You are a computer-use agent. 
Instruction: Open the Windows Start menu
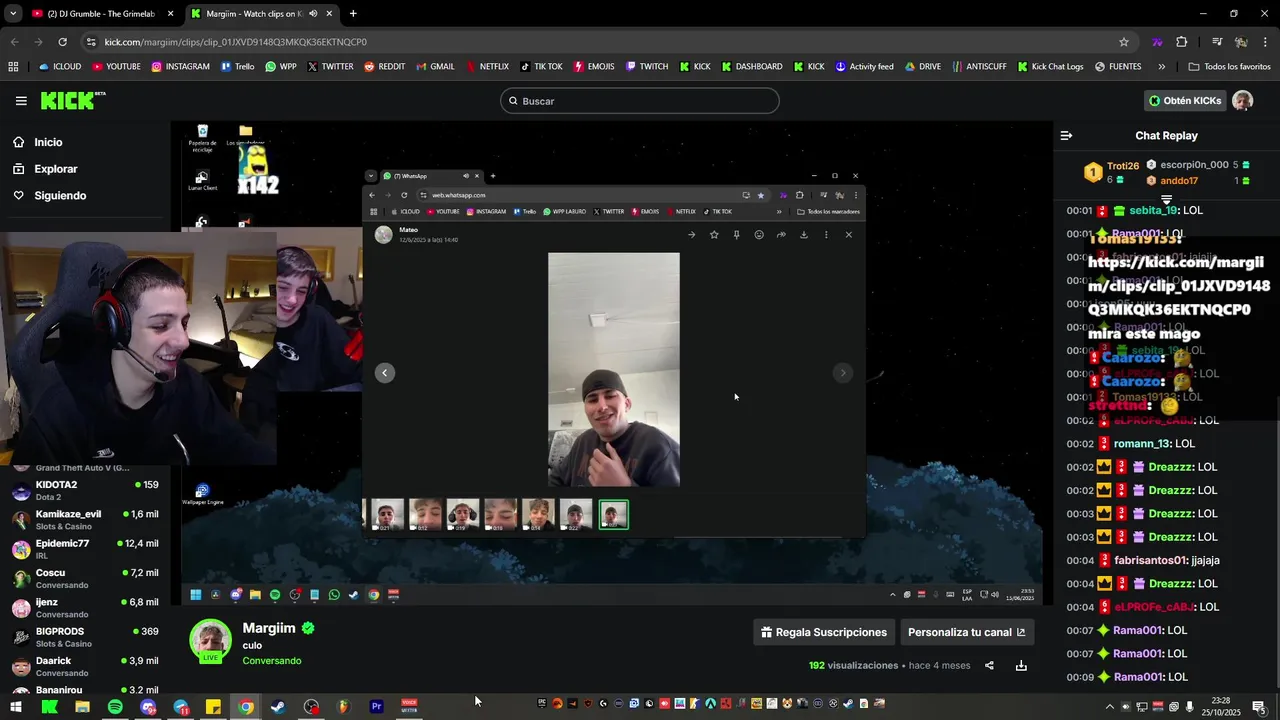tap(16, 707)
